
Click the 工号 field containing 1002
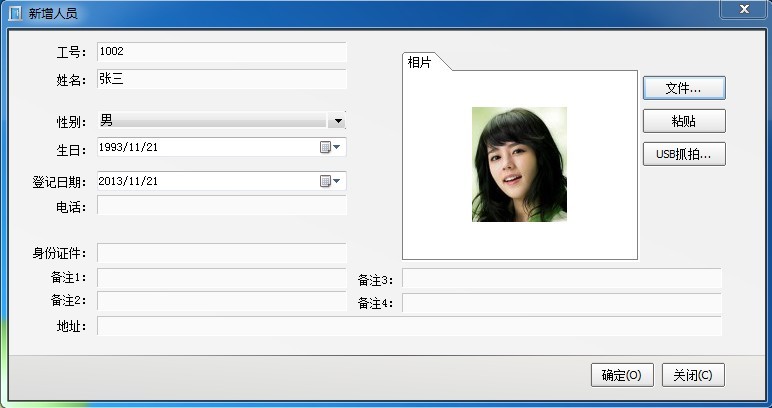[x=222, y=52]
